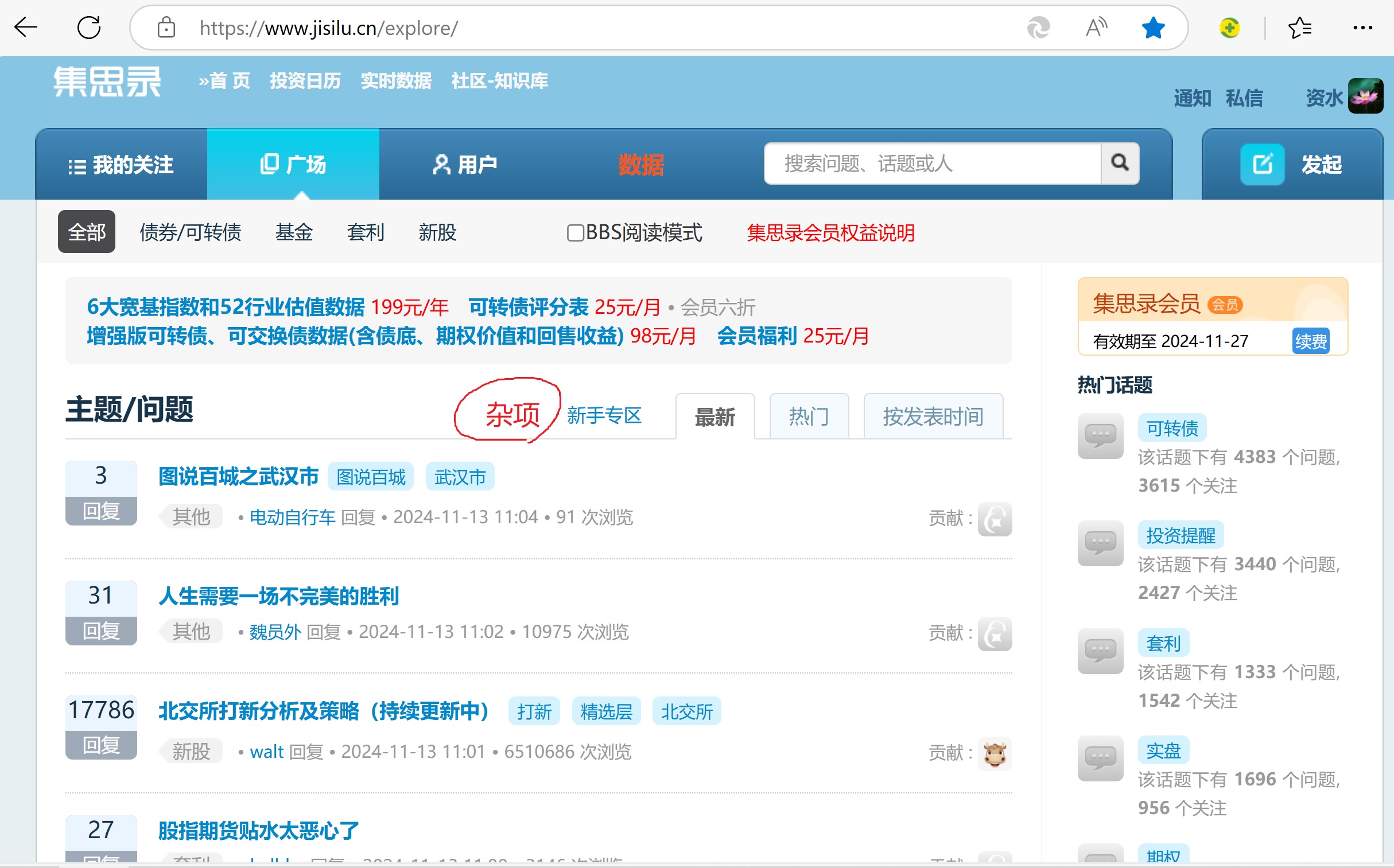Click the search magnifier button
Image resolution: width=1394 pixels, height=868 pixels.
point(1120,164)
